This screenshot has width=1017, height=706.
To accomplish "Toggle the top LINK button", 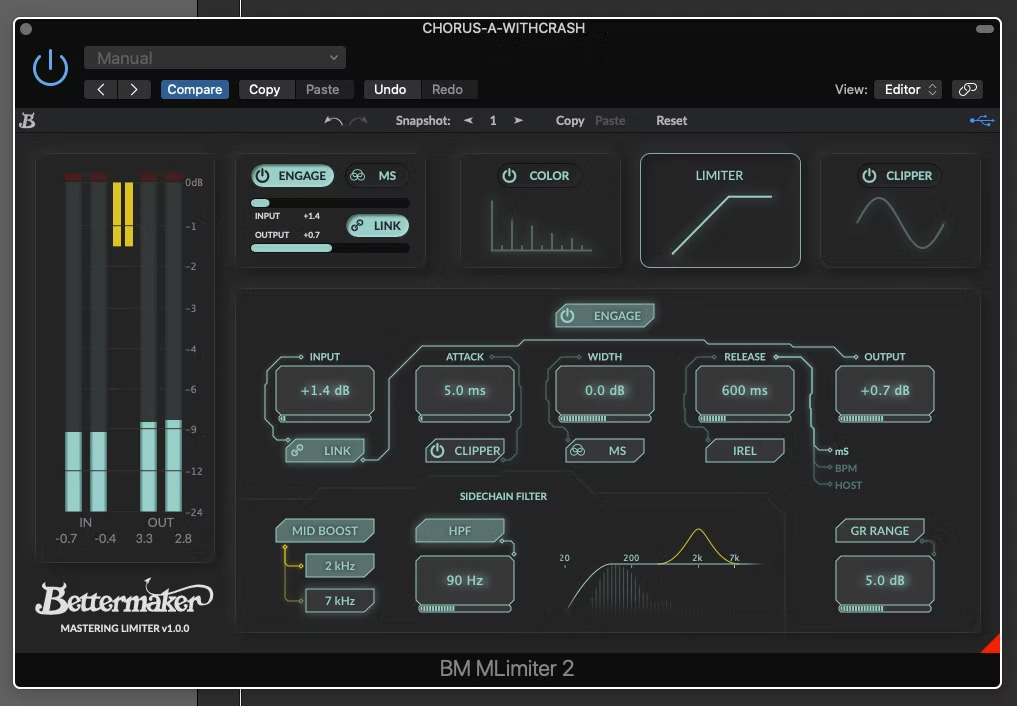I will (377, 226).
